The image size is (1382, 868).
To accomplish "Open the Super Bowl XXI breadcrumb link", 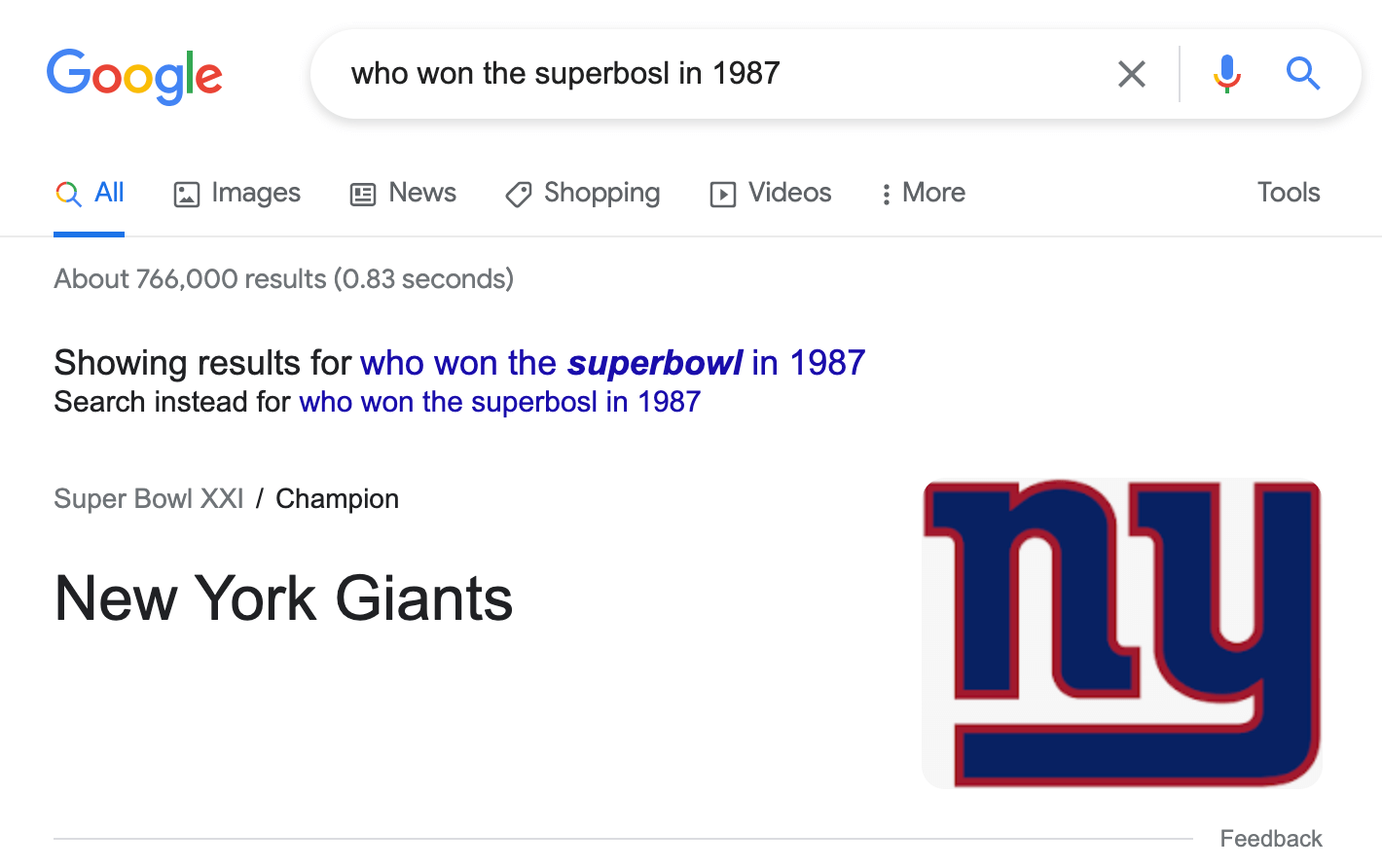I will pyautogui.click(x=149, y=498).
